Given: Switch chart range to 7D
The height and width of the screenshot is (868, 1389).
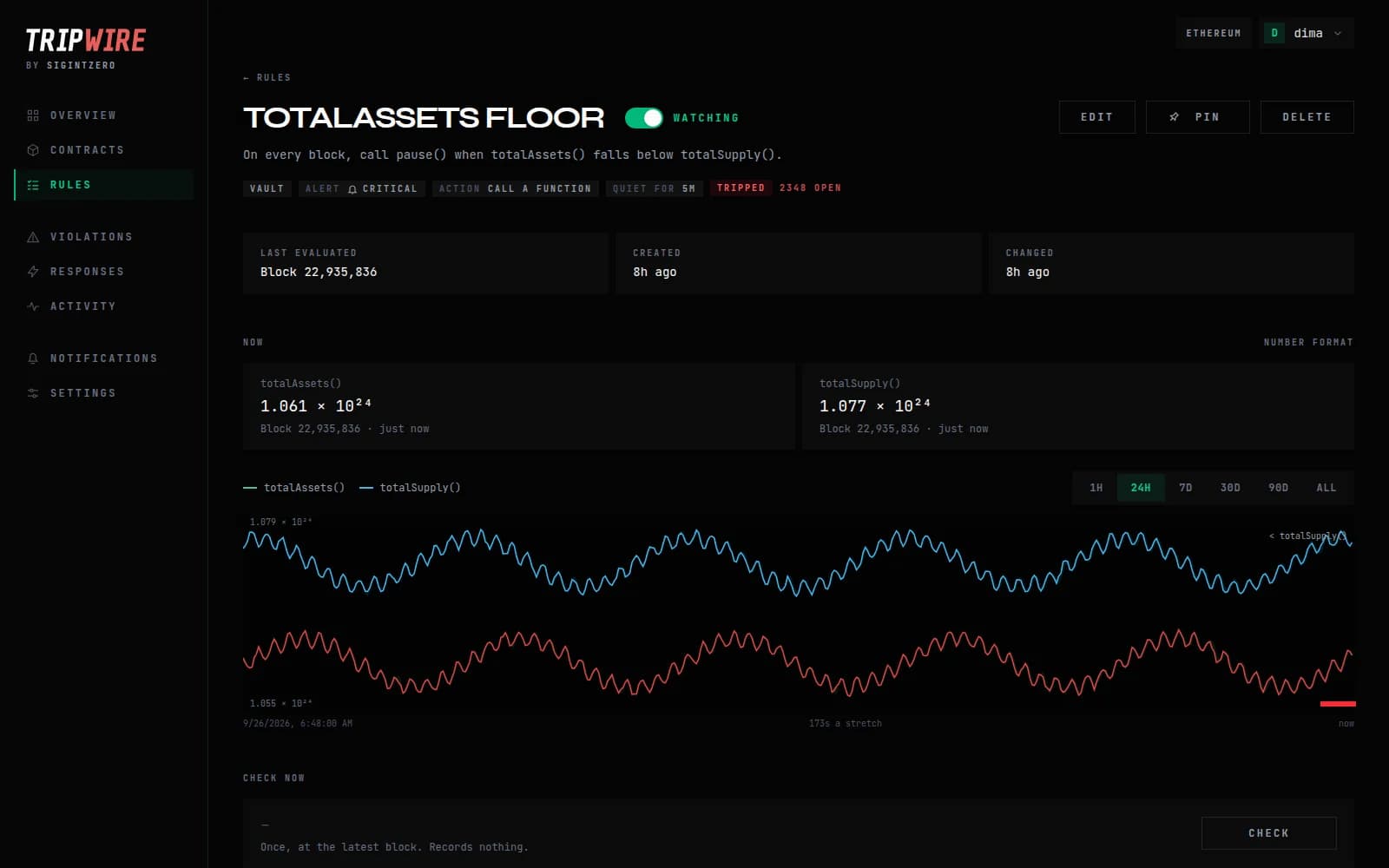Looking at the screenshot, I should 1186,488.
